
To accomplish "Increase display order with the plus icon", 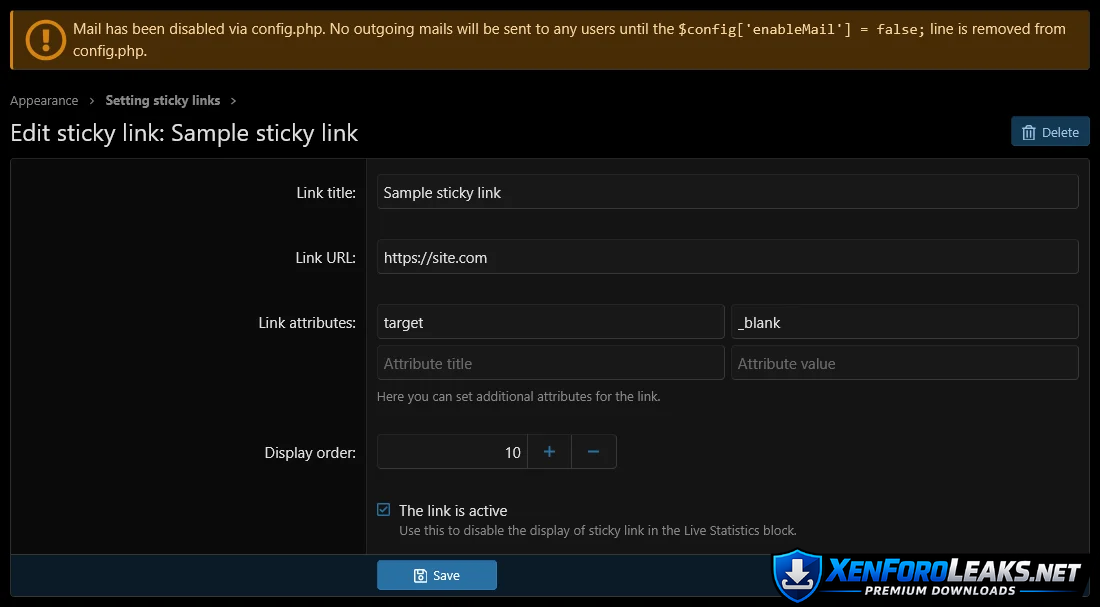I will (x=549, y=452).
